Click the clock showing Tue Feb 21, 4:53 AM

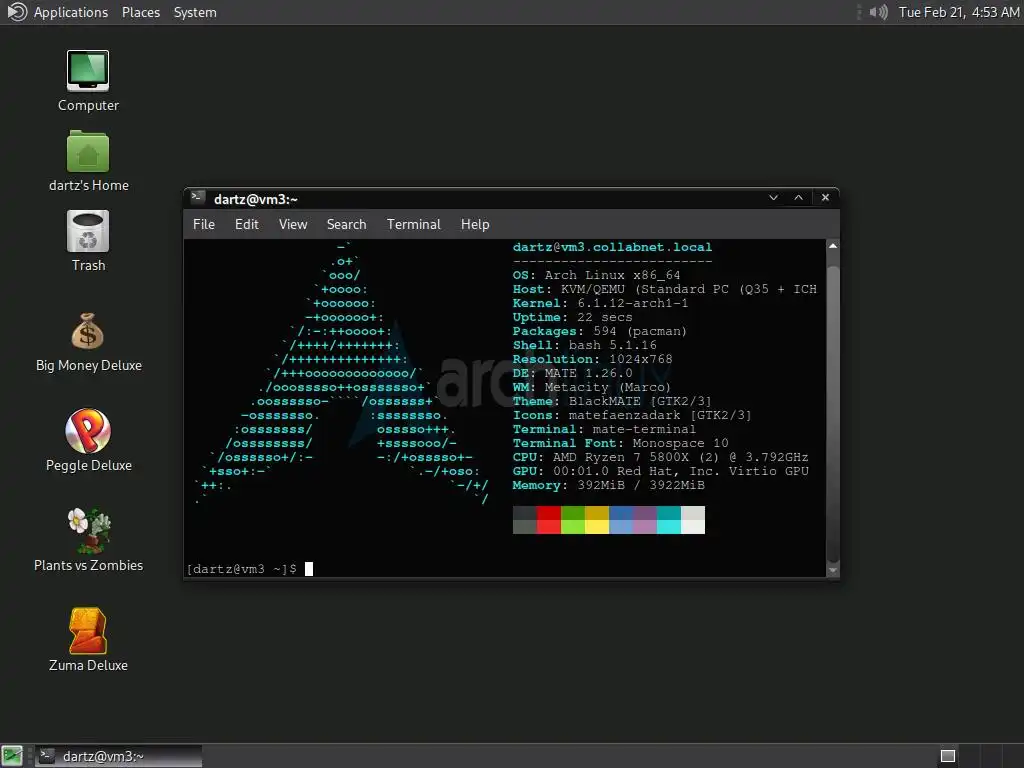point(958,12)
